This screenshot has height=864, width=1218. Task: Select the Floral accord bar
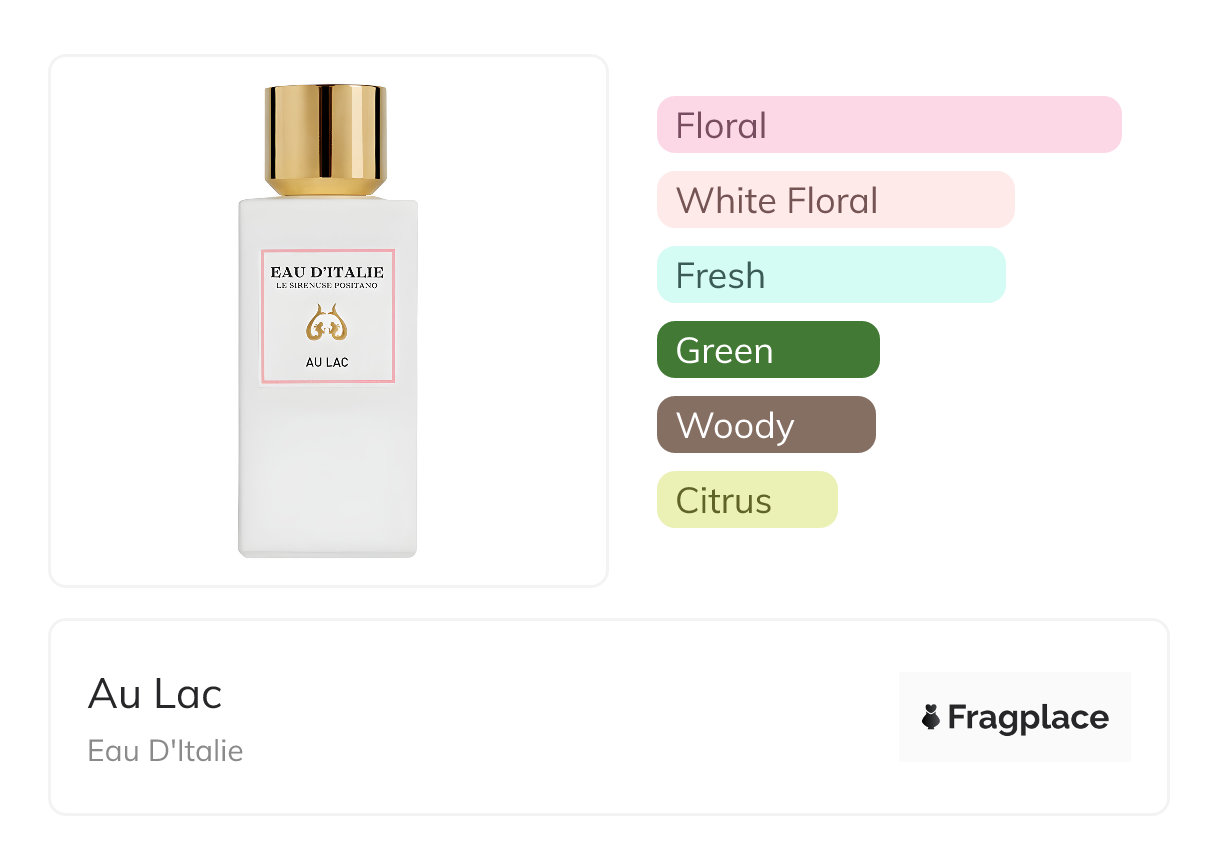[889, 125]
